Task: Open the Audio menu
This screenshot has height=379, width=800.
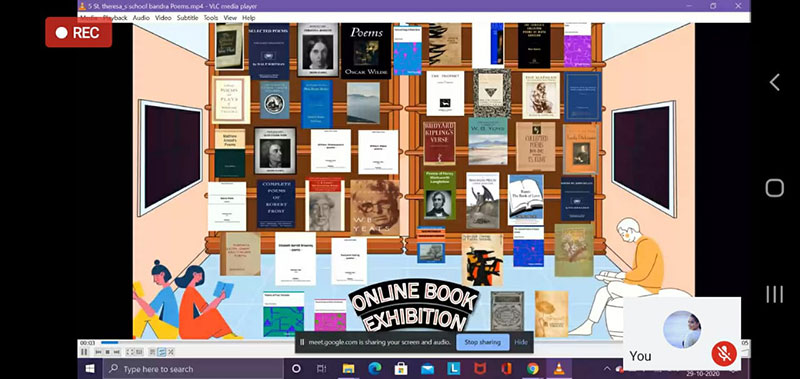Action: tap(141, 18)
